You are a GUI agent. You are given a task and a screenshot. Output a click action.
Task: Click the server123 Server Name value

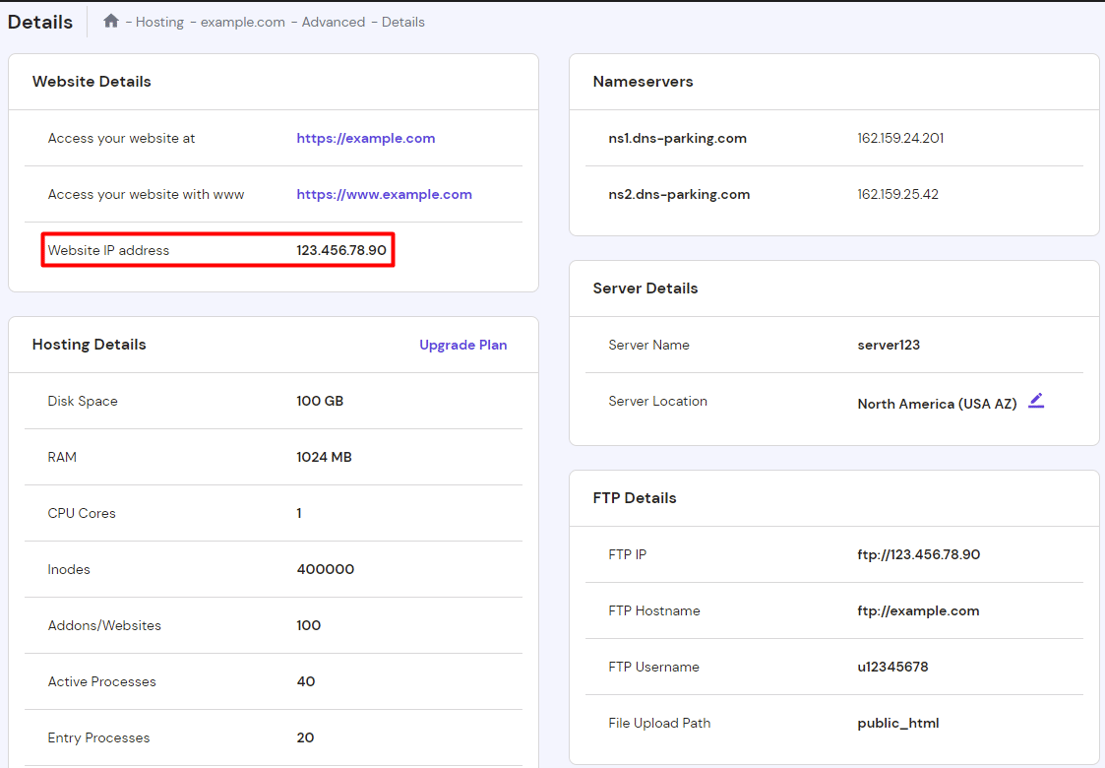coord(888,344)
